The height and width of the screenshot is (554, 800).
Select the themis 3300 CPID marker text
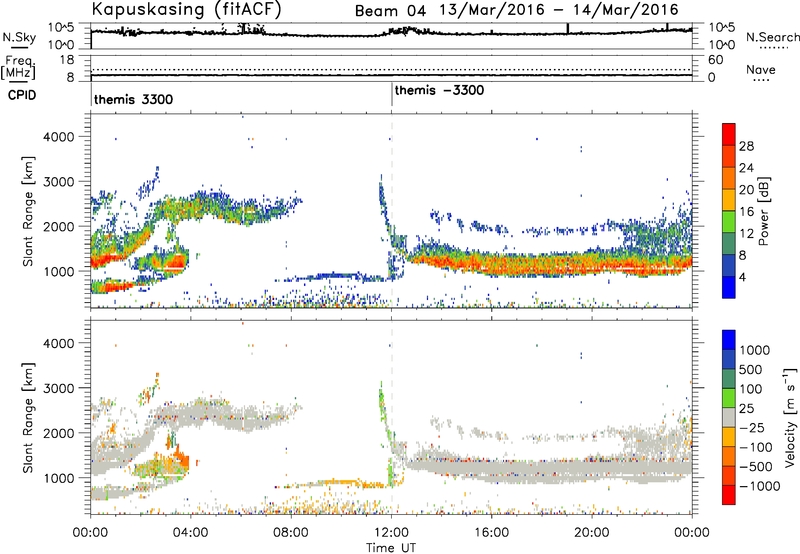pyautogui.click(x=134, y=99)
